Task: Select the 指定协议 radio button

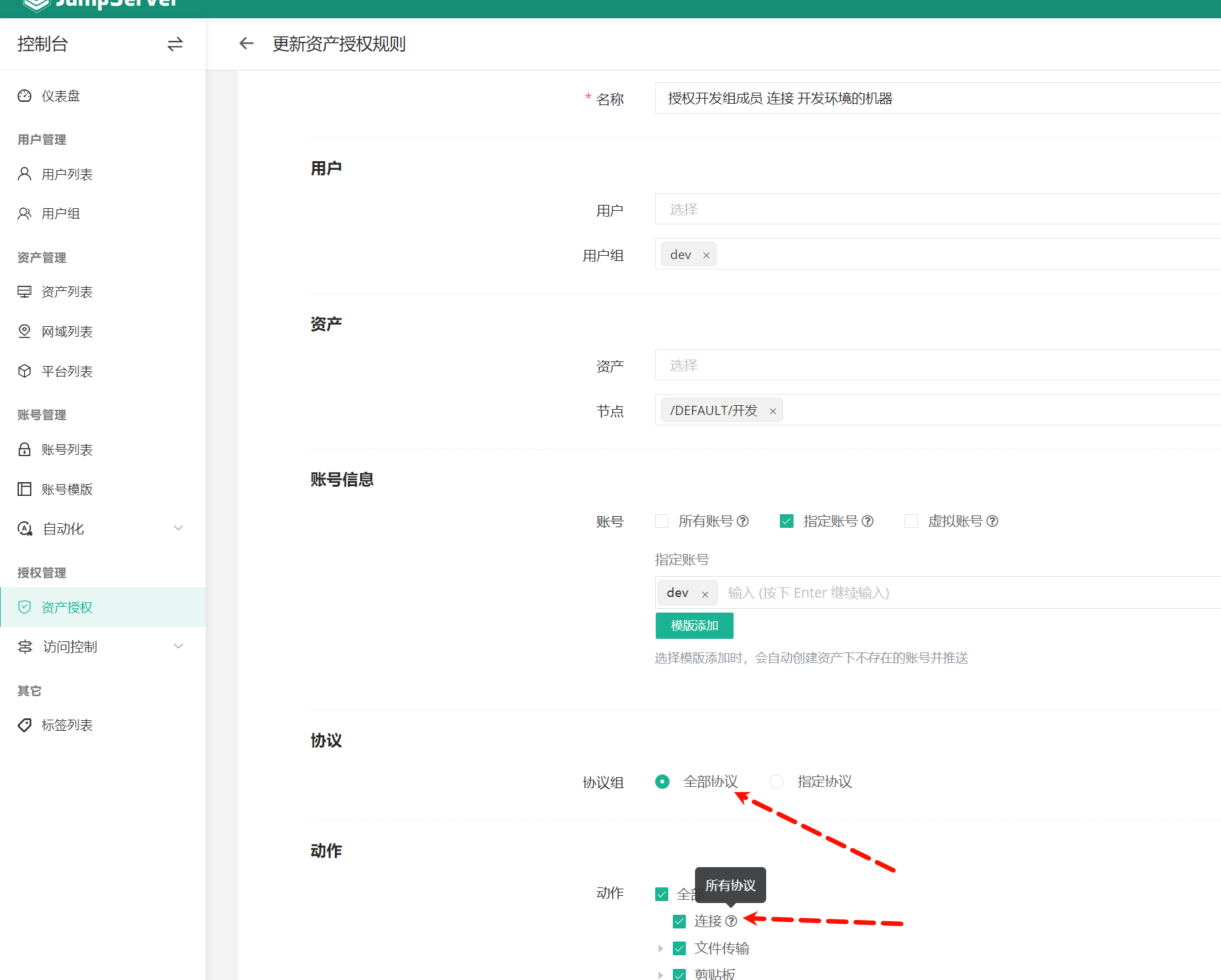Action: point(777,782)
